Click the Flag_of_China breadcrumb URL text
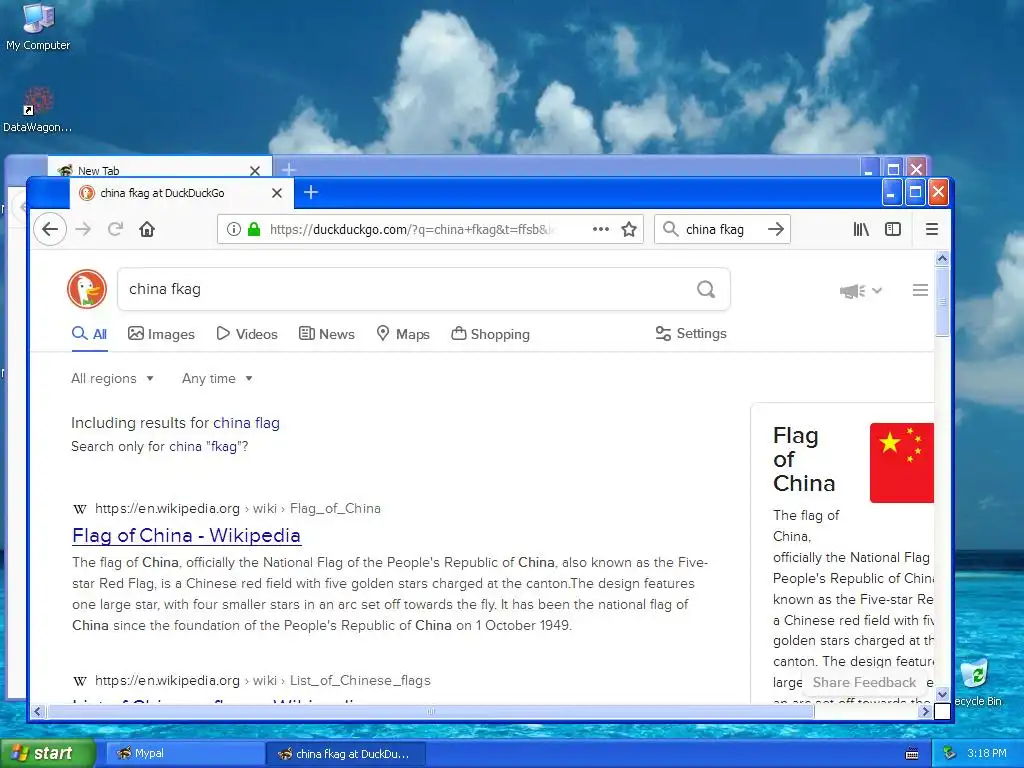Image resolution: width=1024 pixels, height=768 pixels. click(x=335, y=508)
